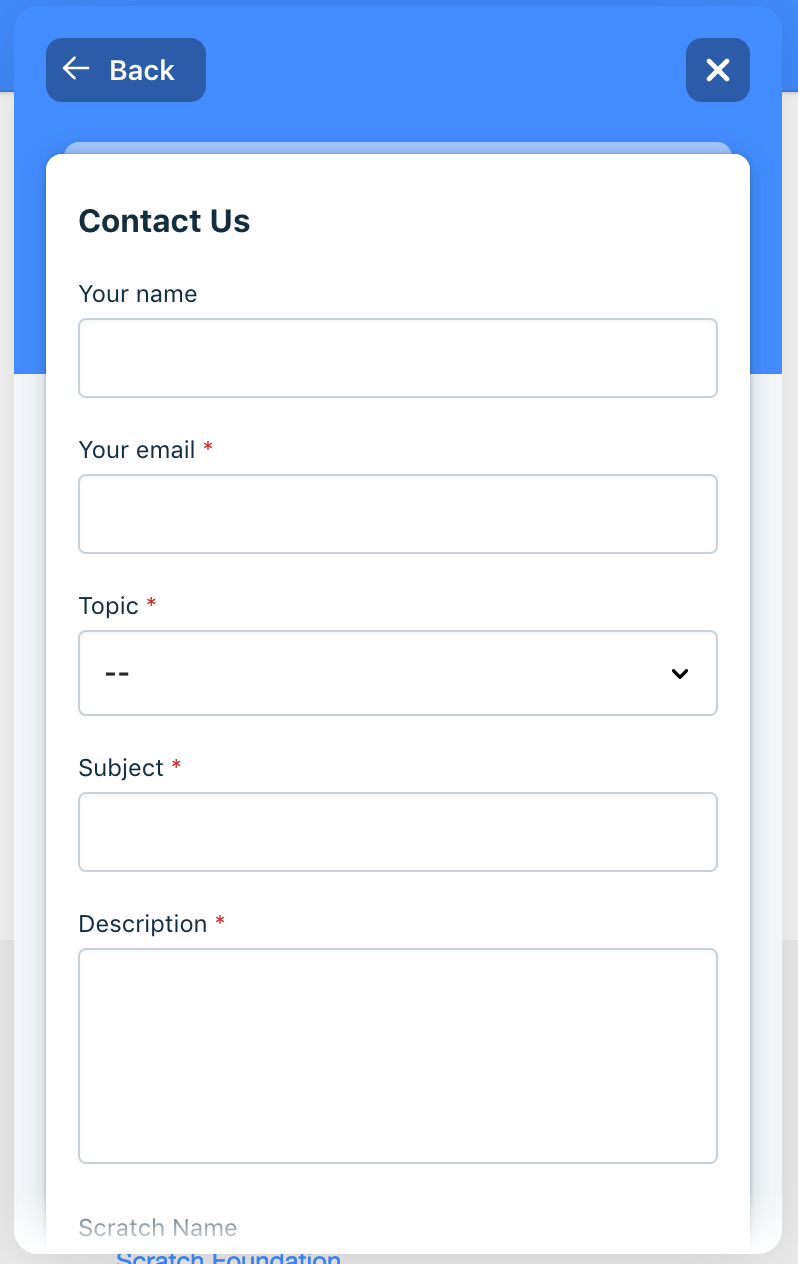Click the "Description" field label

[143, 924]
